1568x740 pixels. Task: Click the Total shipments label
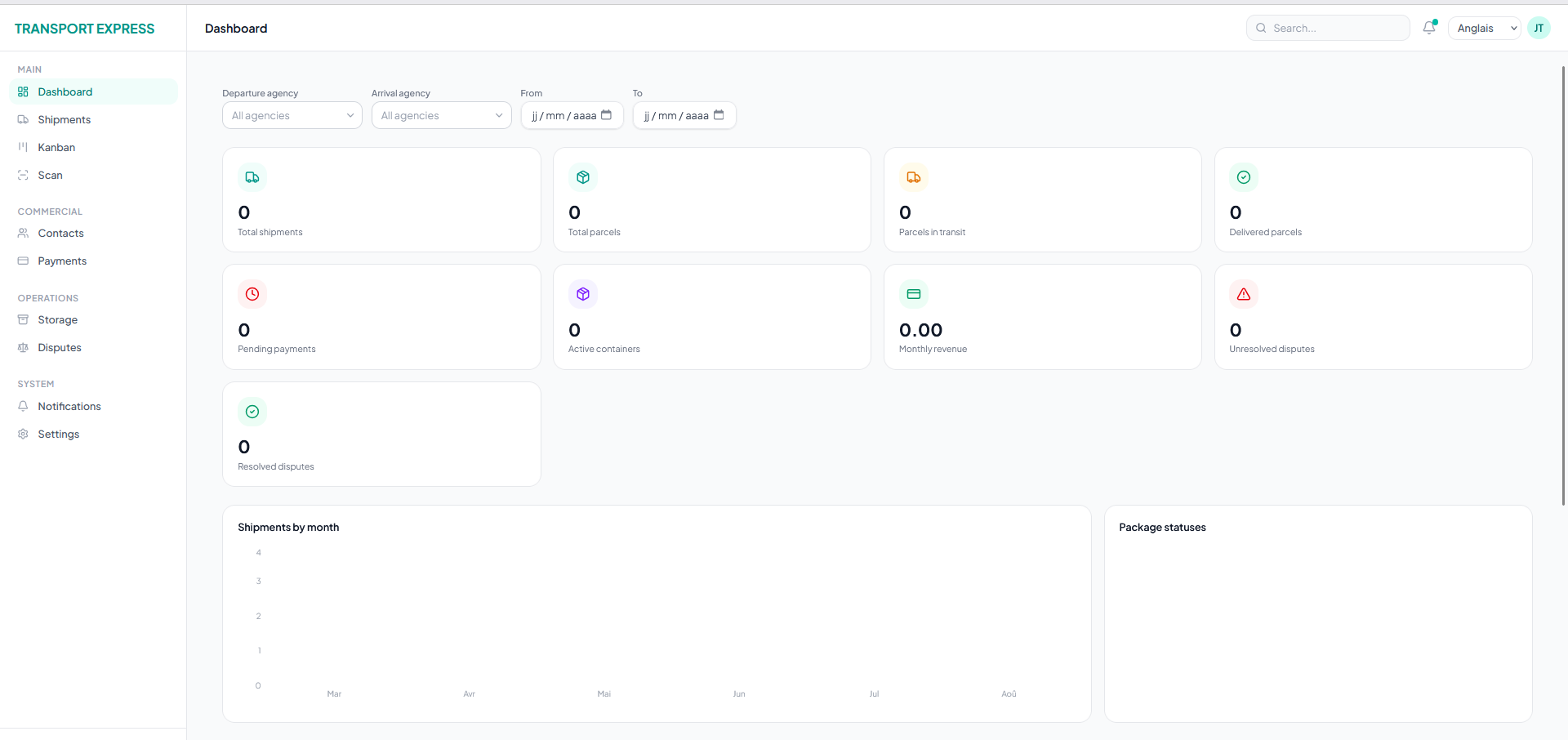(270, 232)
